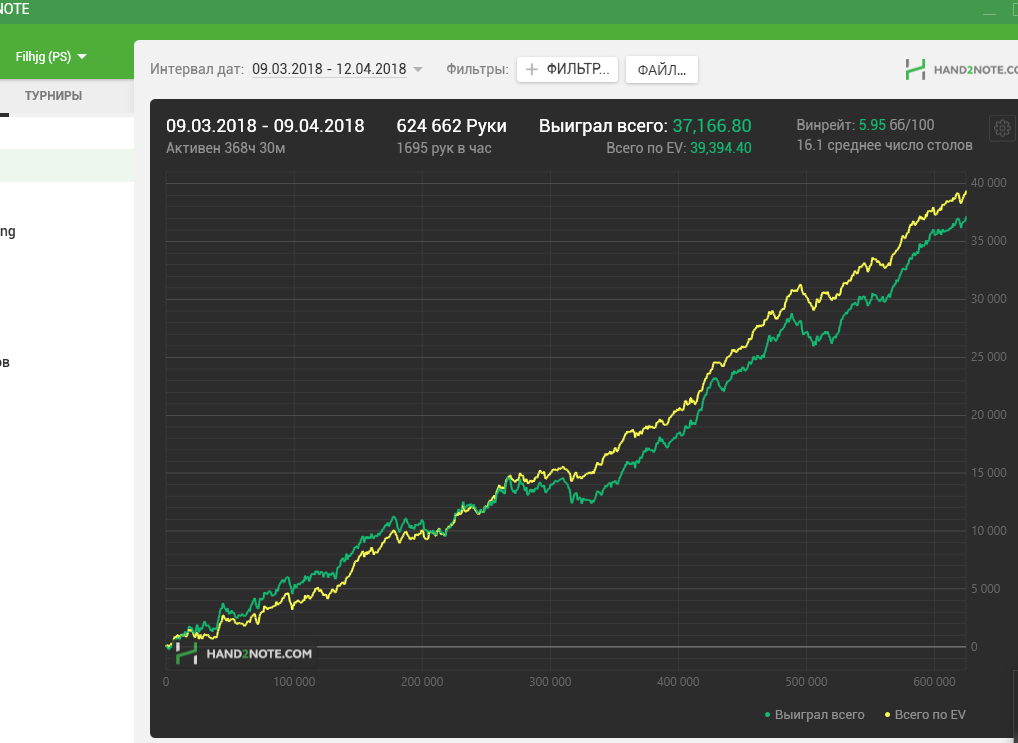Click the 300 000 x-axis label
1018x743 pixels.
pos(550,682)
